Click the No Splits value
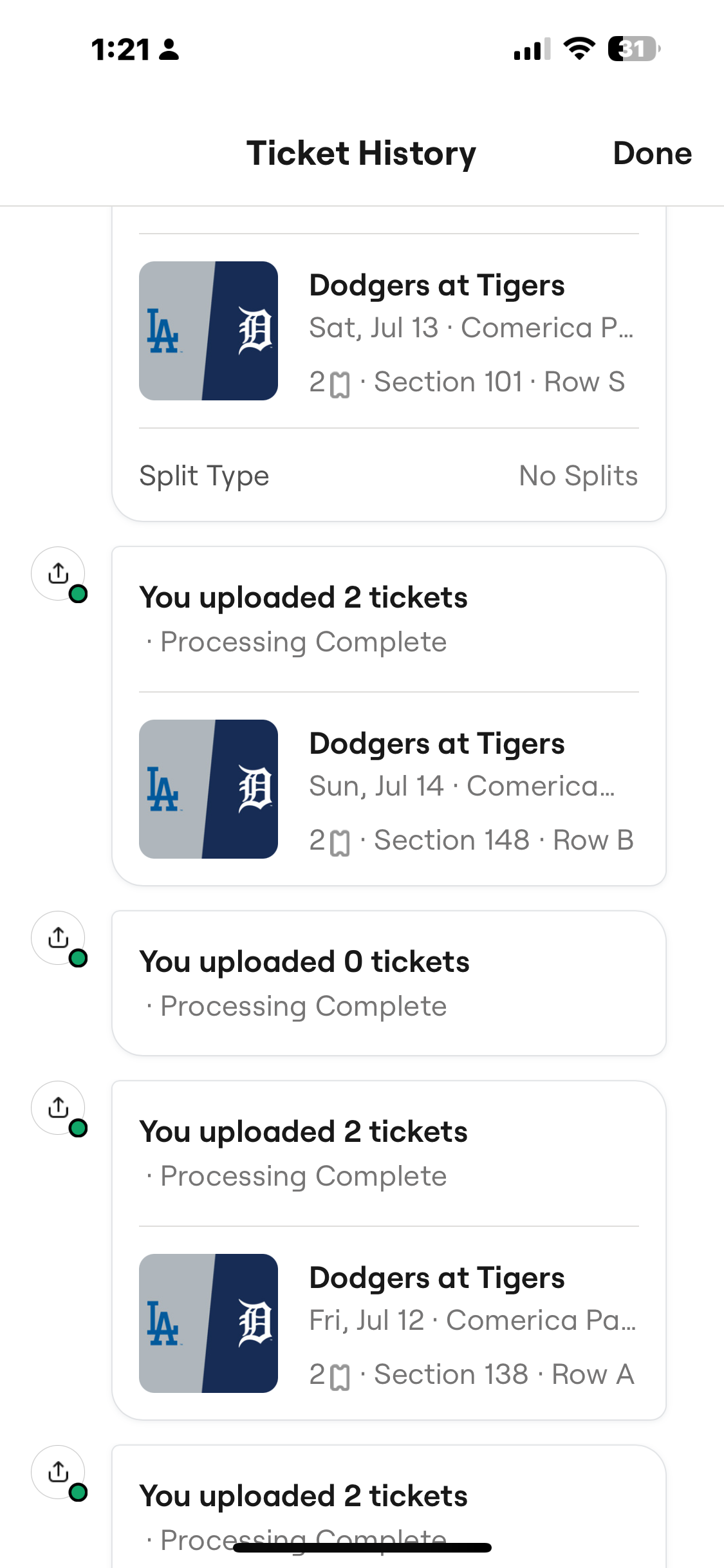This screenshot has width=724, height=1568. tap(579, 476)
